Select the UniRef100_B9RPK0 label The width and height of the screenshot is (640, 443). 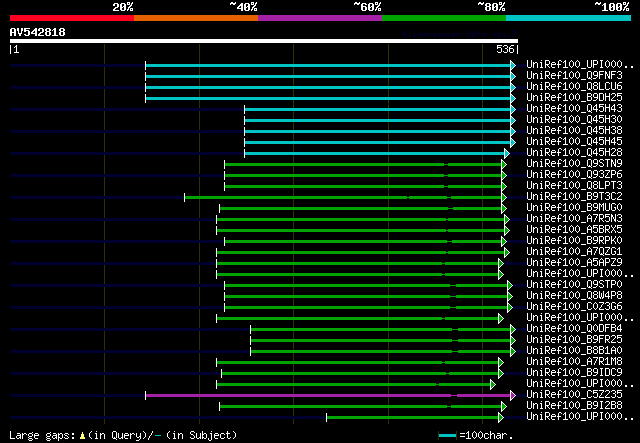click(x=574, y=241)
